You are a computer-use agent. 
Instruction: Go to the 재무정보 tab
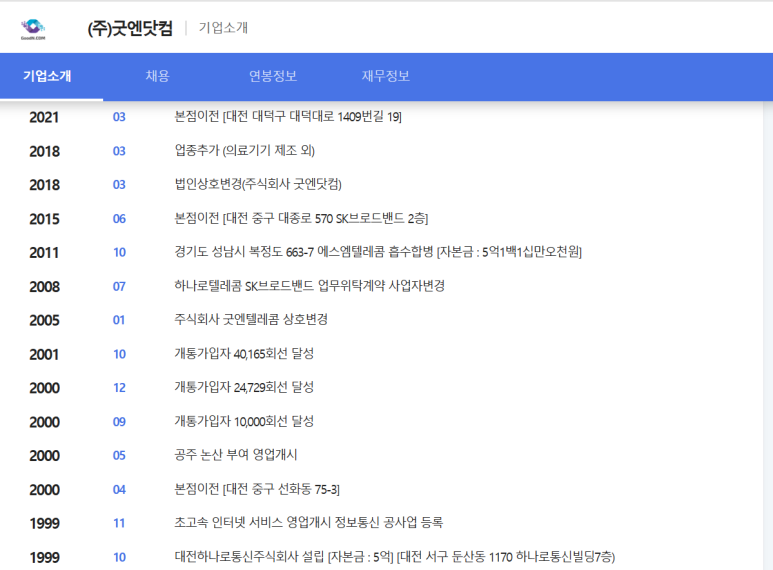point(386,76)
